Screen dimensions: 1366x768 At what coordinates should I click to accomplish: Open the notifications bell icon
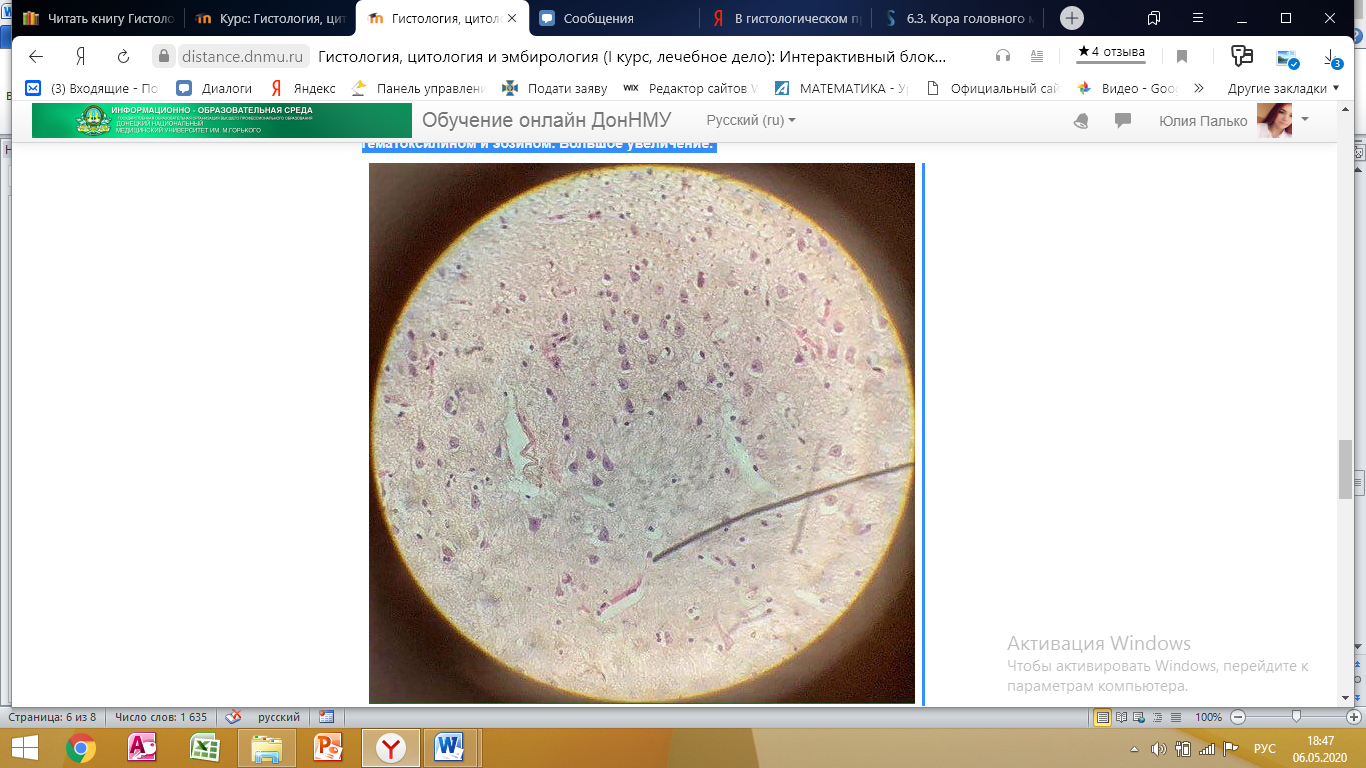pos(1081,121)
